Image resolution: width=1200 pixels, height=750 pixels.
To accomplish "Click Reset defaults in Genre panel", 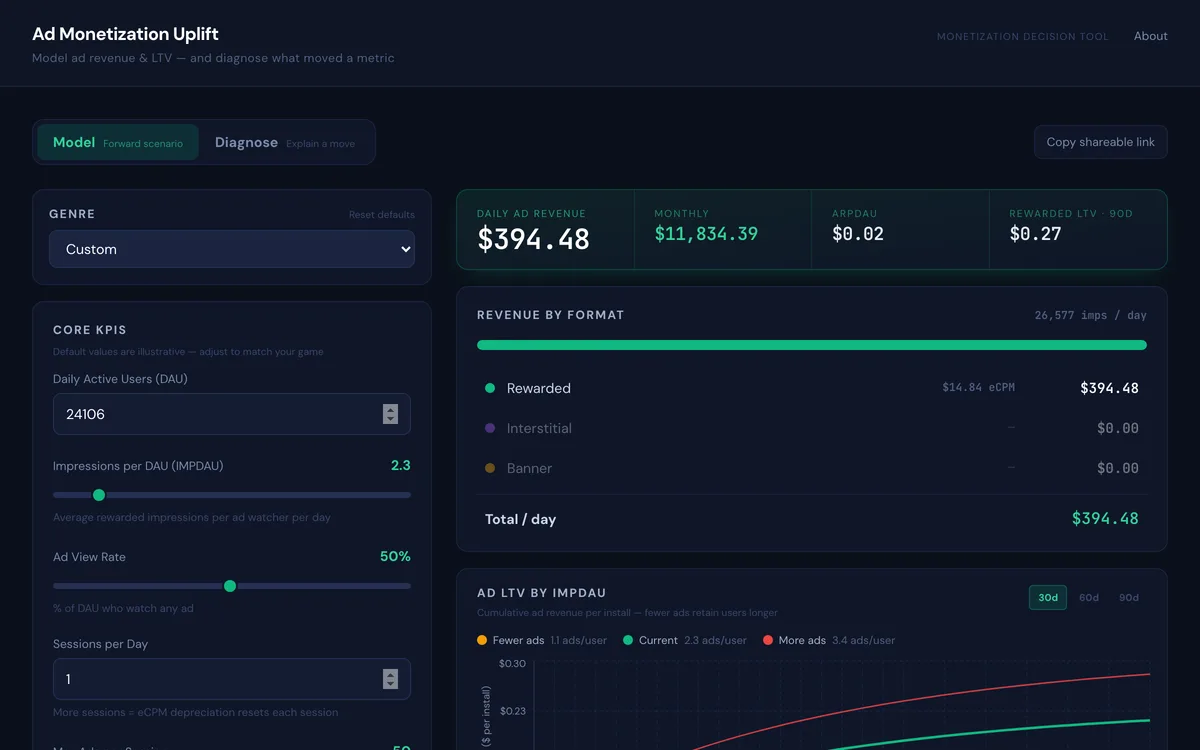I will tap(382, 215).
